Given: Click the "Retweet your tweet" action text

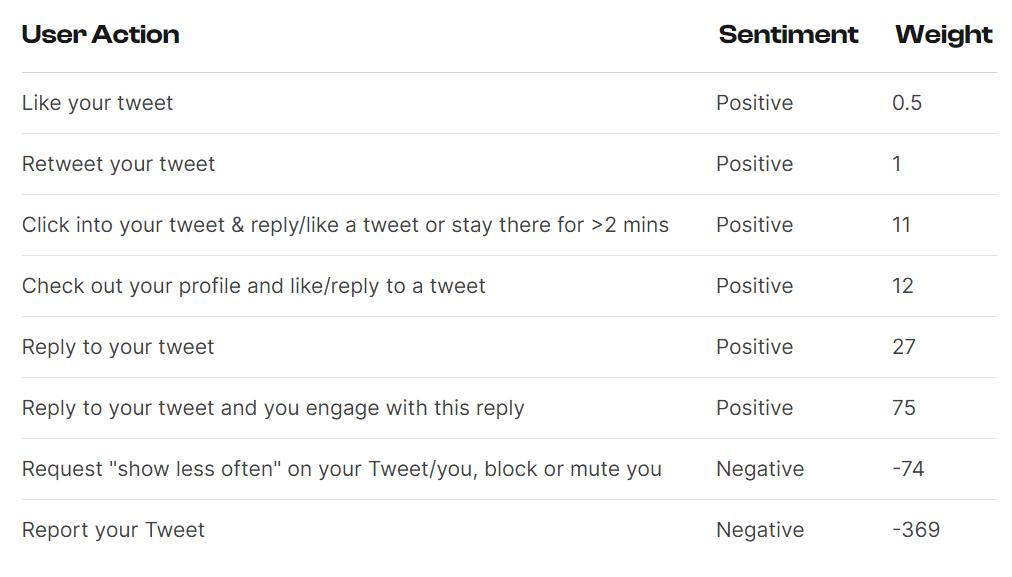Looking at the screenshot, I should (118, 164).
